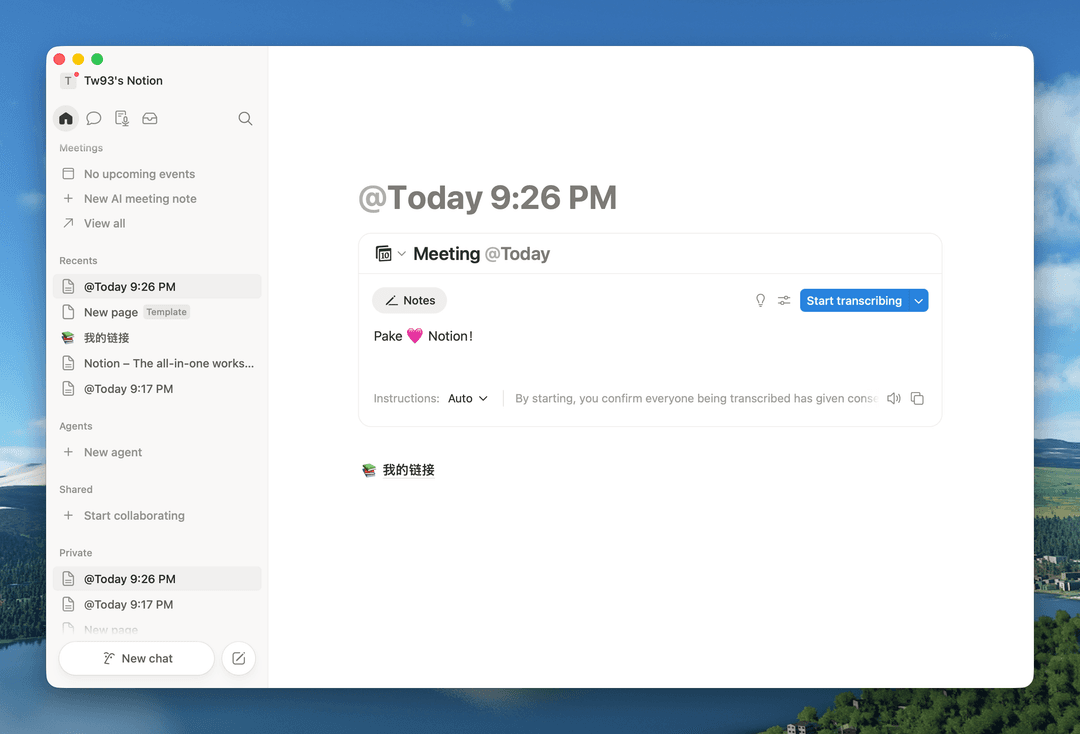The height and width of the screenshot is (734, 1080).
Task: Click the Meeting @Today block title
Action: 481,253
